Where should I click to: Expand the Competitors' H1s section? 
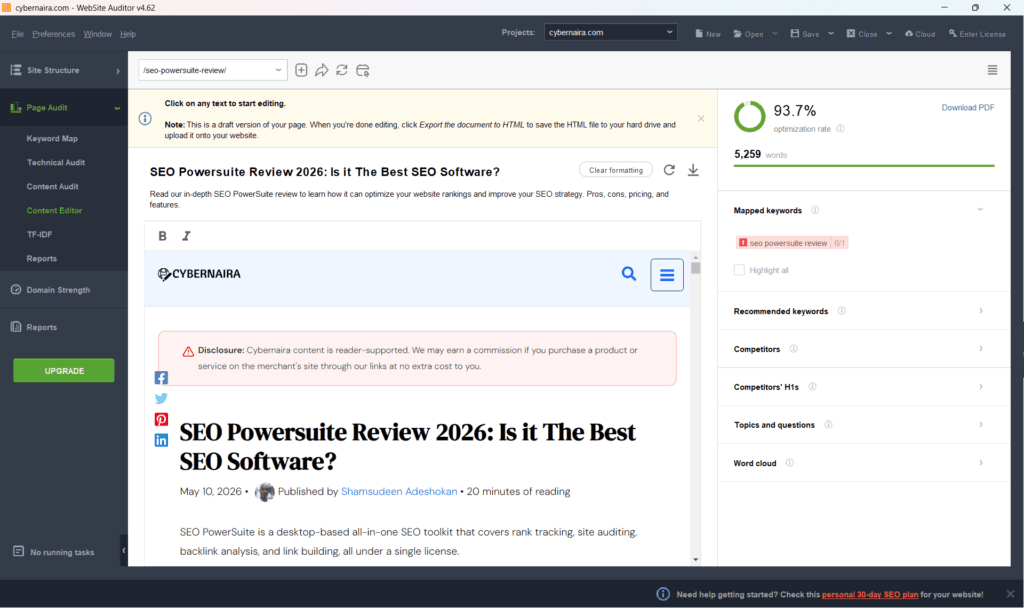981,387
